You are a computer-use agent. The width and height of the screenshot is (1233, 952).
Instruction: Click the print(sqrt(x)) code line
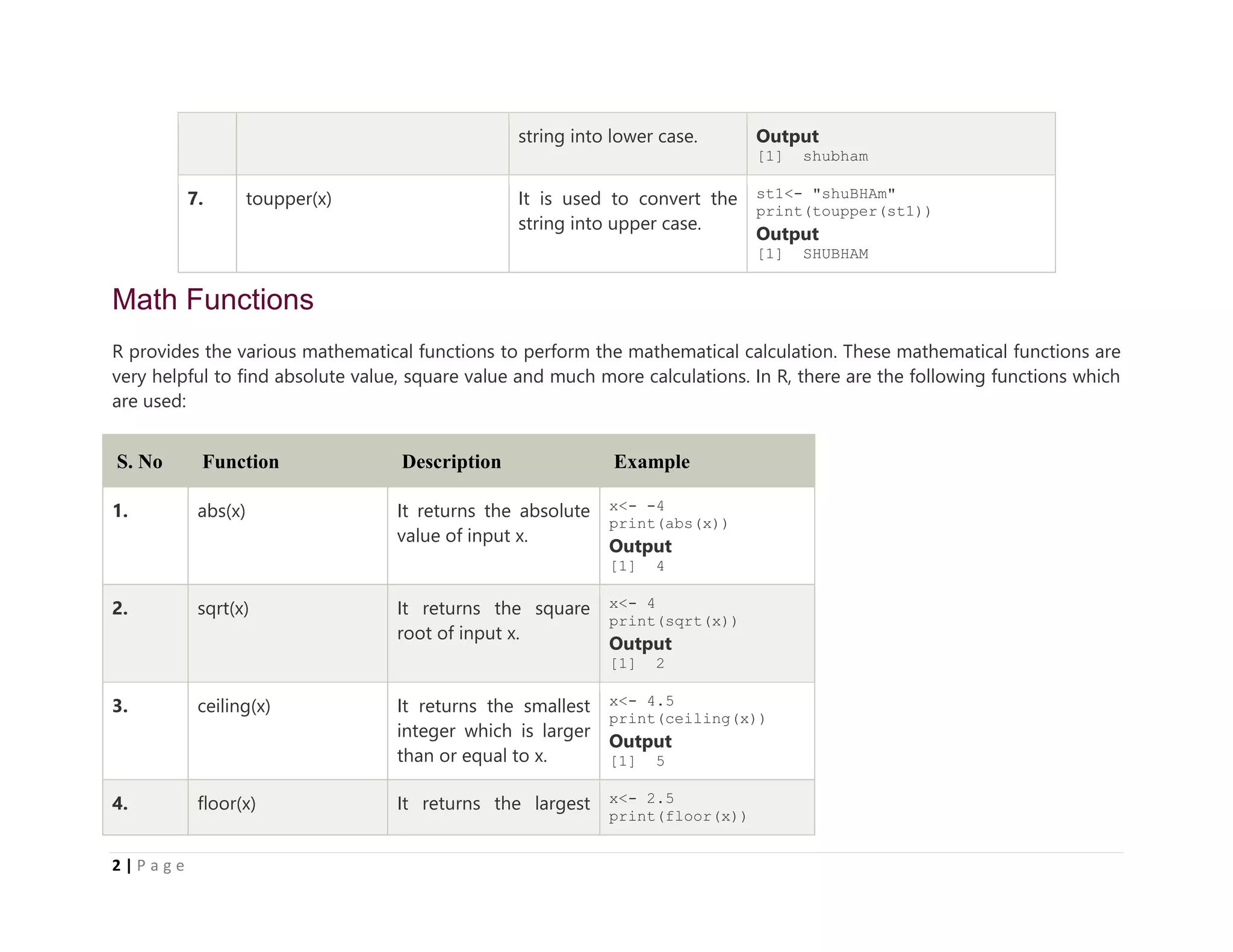pos(673,621)
